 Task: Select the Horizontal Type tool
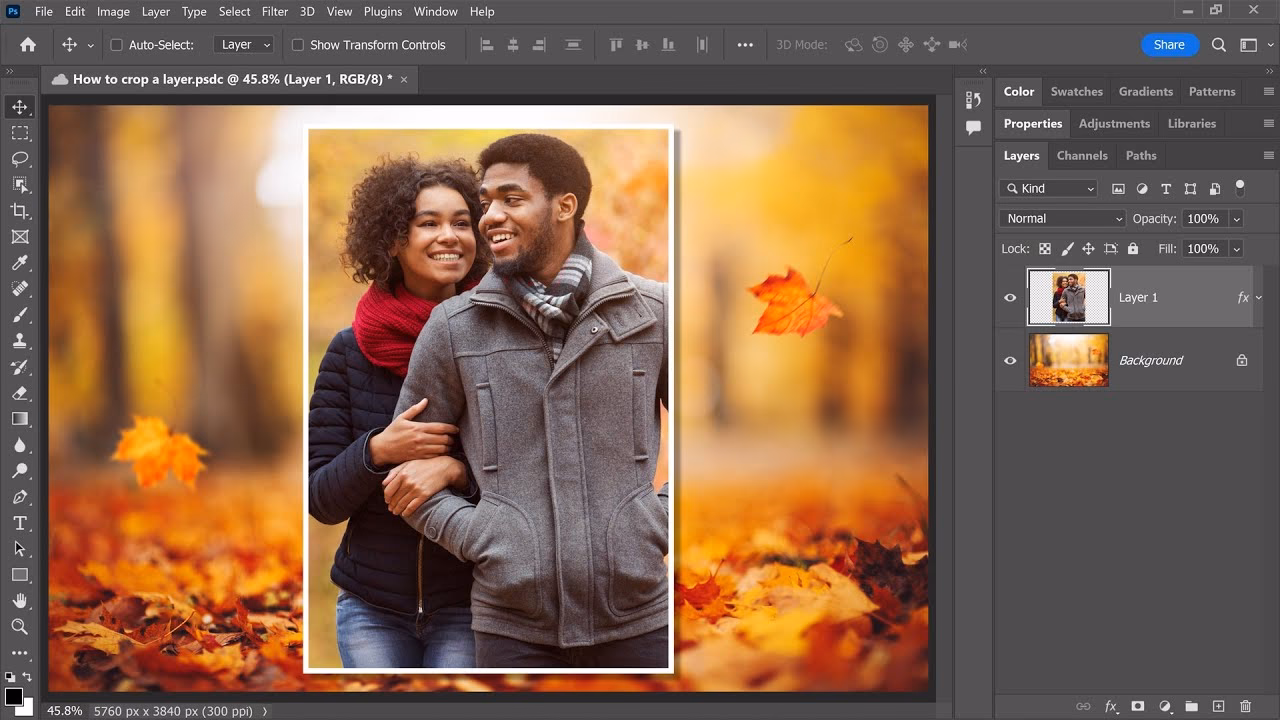click(19, 523)
